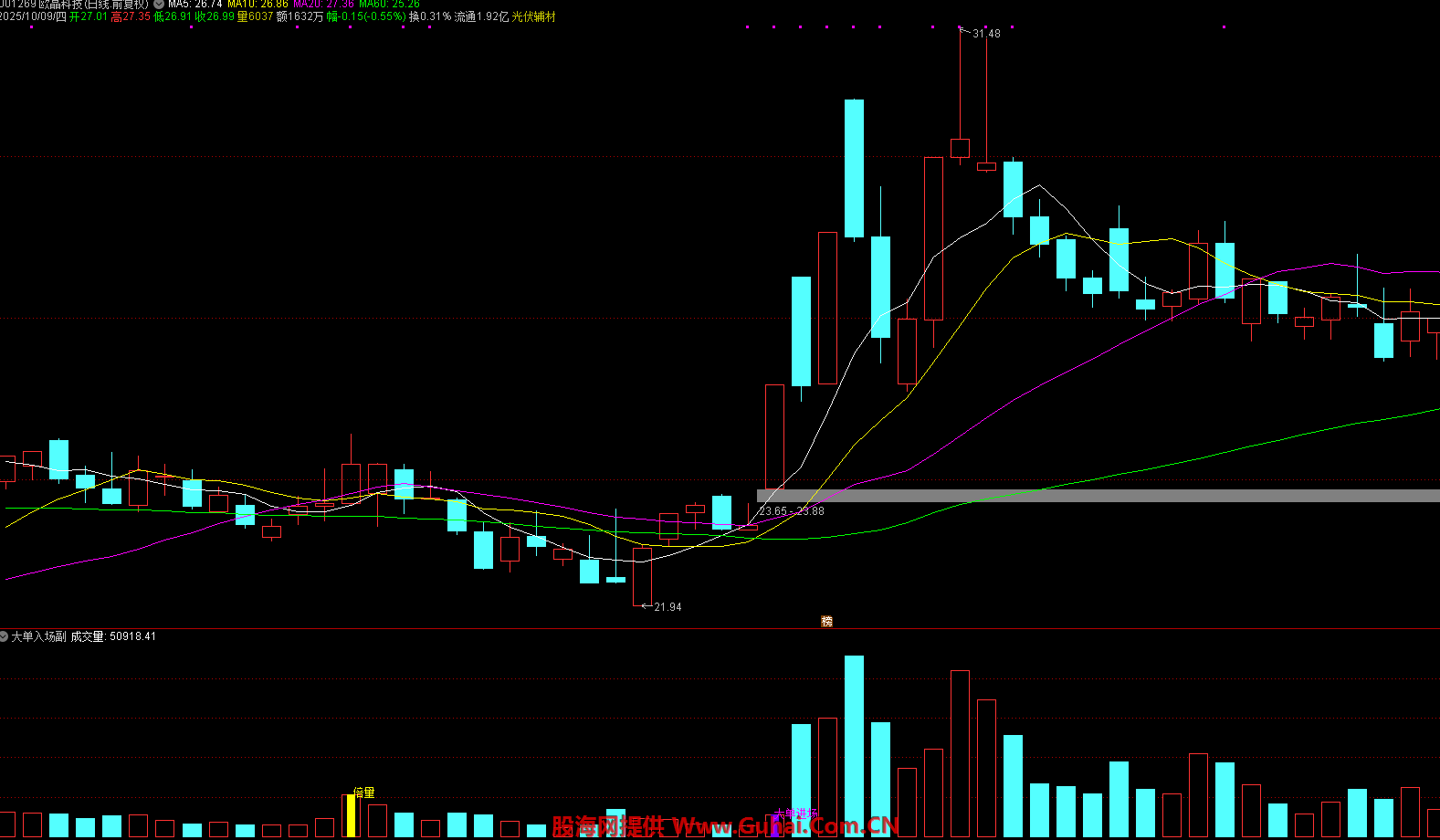Click the MA5 moving average label
The width and height of the screenshot is (1440, 840).
(194, 4)
